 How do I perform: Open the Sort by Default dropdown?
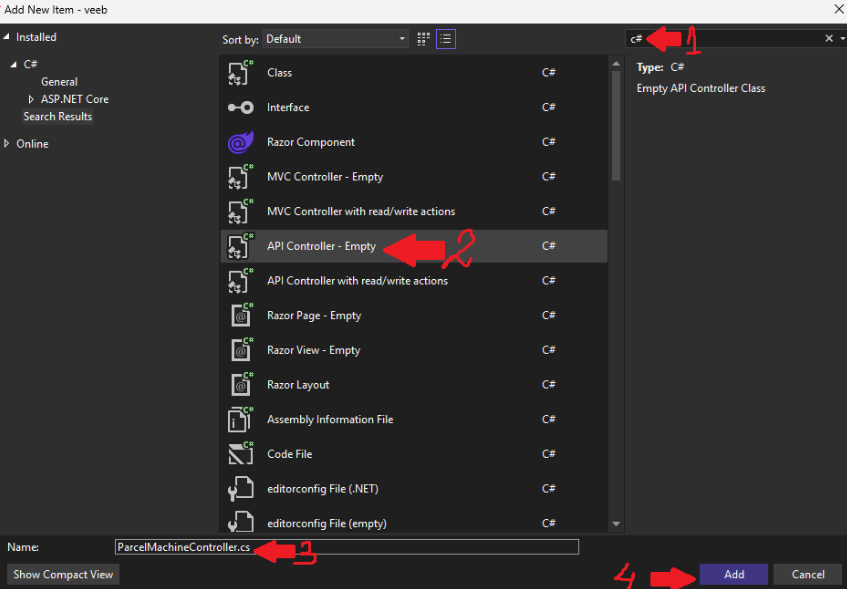click(335, 39)
